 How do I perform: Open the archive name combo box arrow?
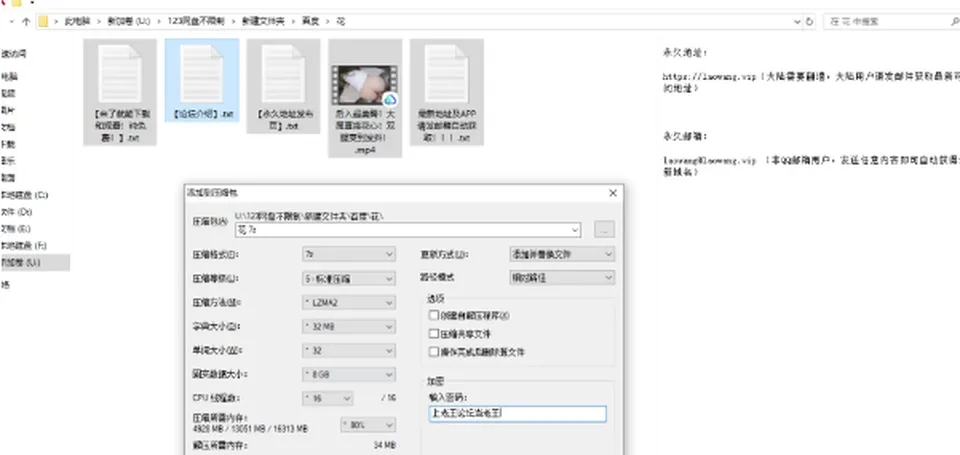point(574,230)
